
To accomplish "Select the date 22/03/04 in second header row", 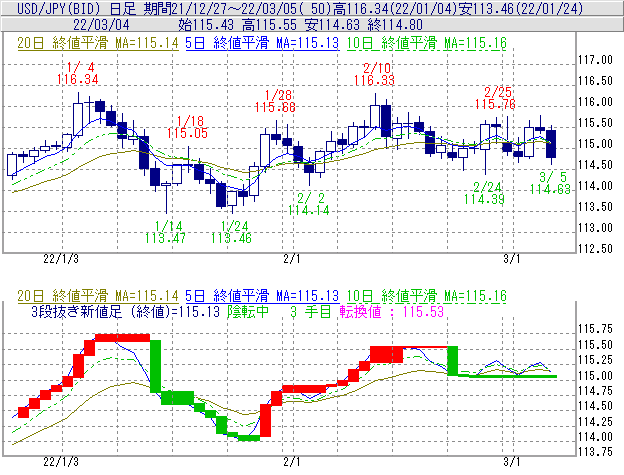I will pos(101,25).
